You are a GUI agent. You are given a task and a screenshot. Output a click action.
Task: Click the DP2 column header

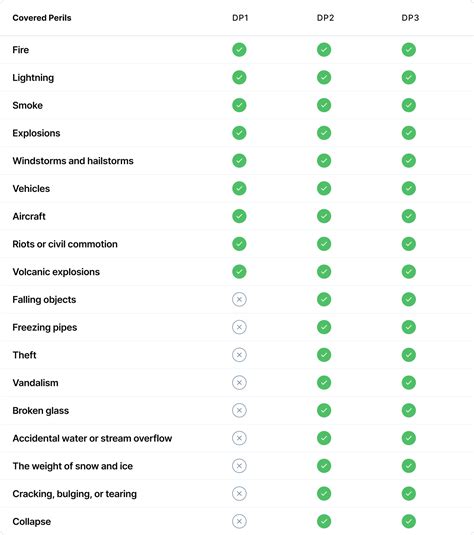(x=325, y=18)
